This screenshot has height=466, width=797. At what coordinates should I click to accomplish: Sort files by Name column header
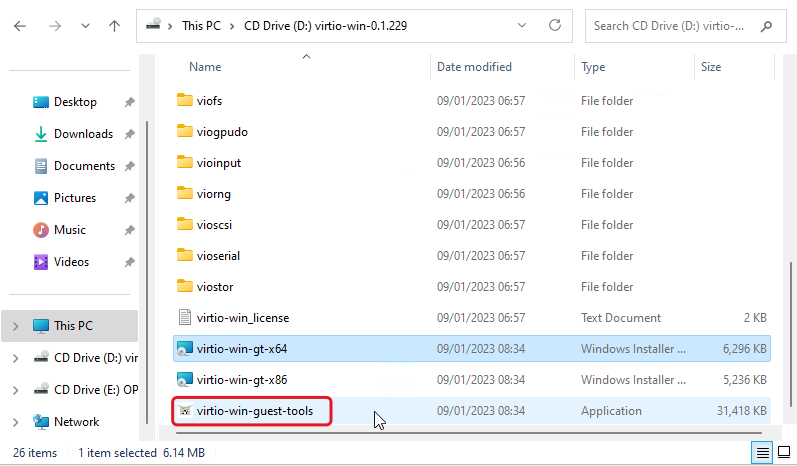tap(205, 67)
